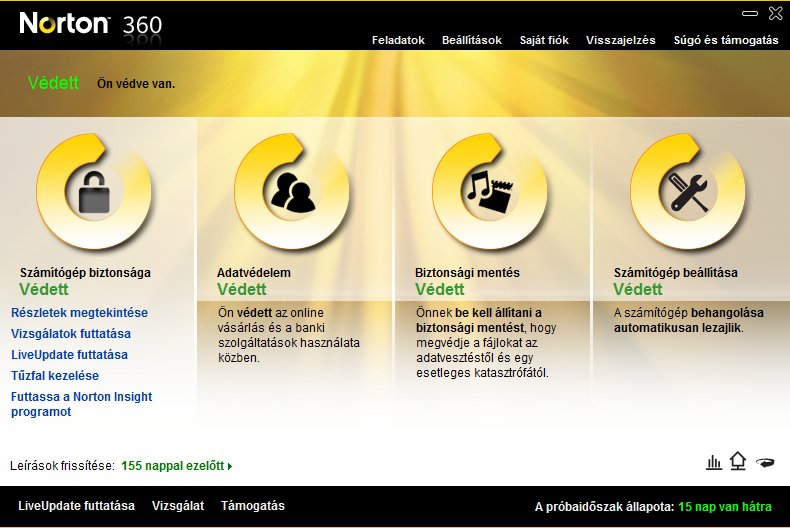Image resolution: width=790 pixels, height=528 pixels.
Task: Open the Visszajelzés menu item
Action: 620,40
